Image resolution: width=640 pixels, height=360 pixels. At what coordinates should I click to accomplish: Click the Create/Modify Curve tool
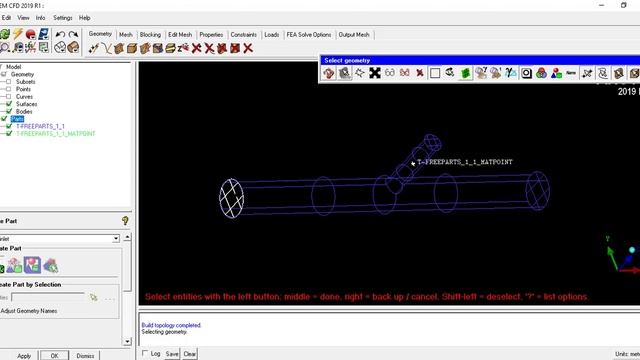point(107,49)
